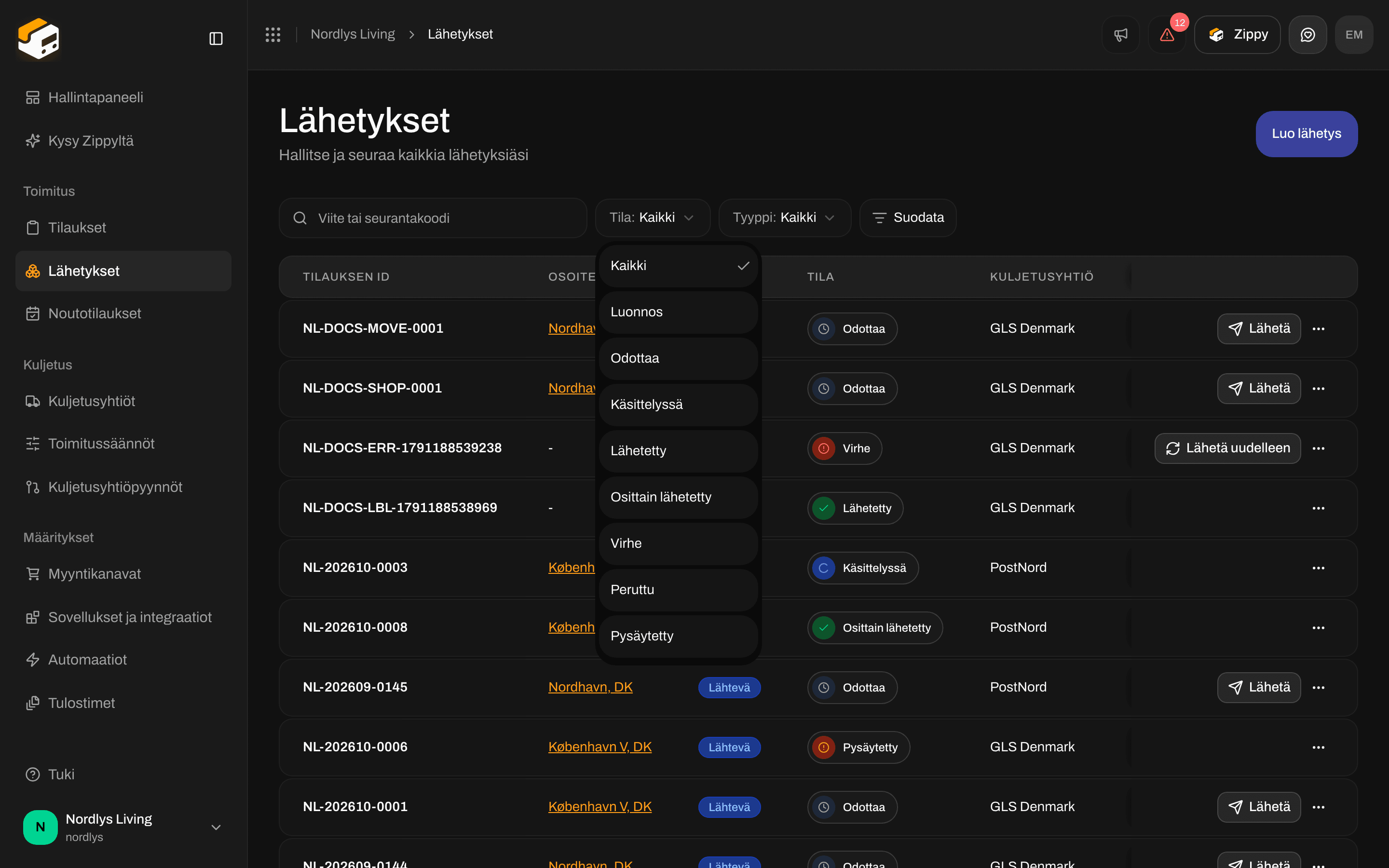
Task: Open the apps grid icon
Action: [x=272, y=34]
